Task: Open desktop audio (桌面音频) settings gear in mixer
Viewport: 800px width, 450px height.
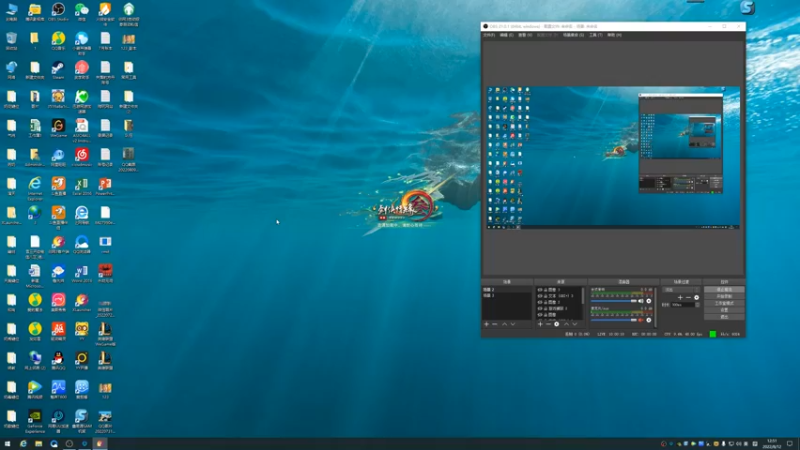Action: (x=648, y=301)
